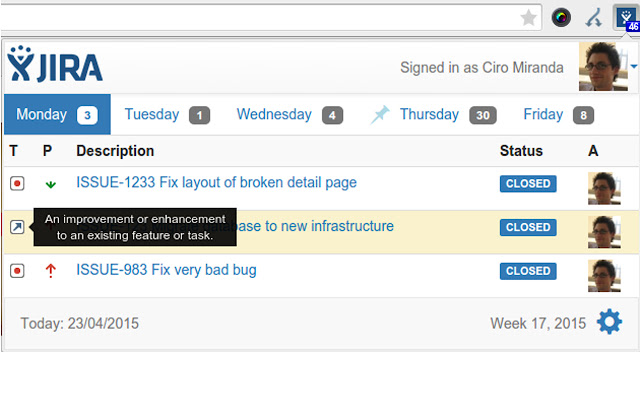This screenshot has height=400, width=640.
Task: Click the JIRA extension icon in browser toolbar
Action: [626, 17]
